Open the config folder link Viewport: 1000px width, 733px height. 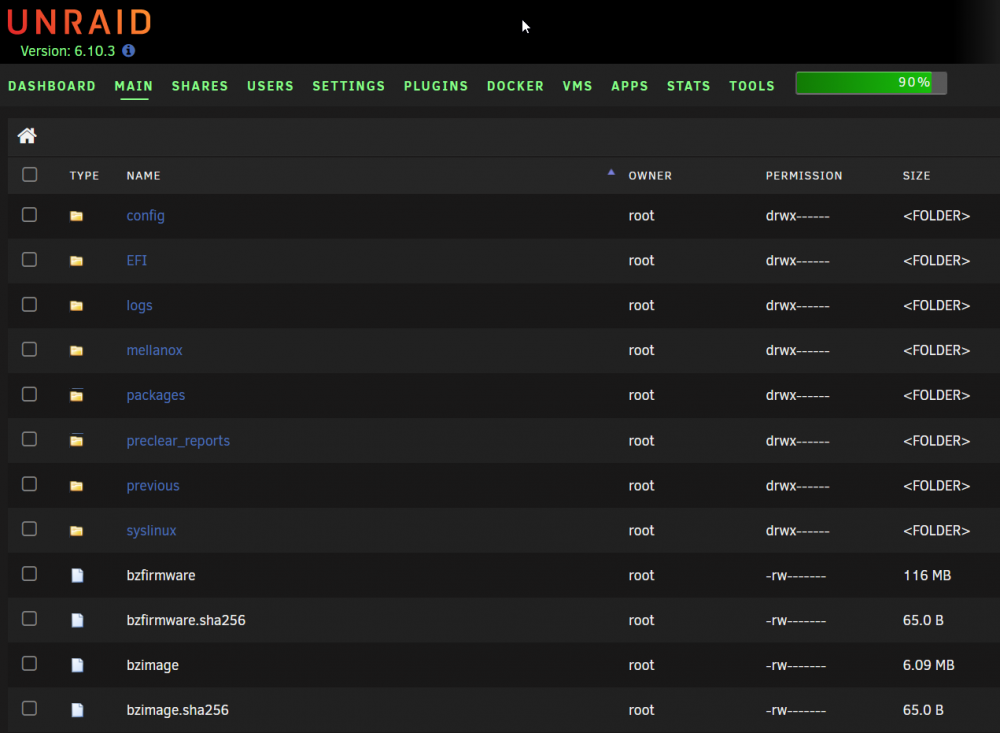pyautogui.click(x=145, y=216)
